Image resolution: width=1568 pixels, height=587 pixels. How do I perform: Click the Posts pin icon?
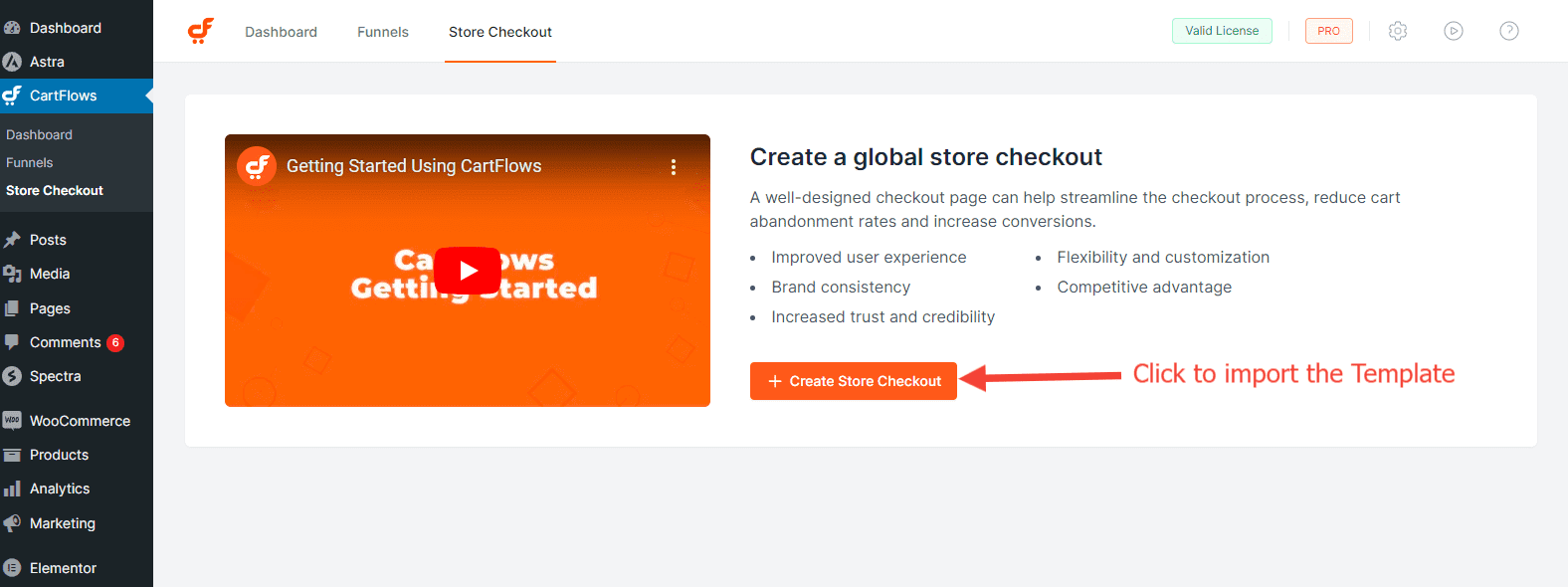(x=12, y=240)
